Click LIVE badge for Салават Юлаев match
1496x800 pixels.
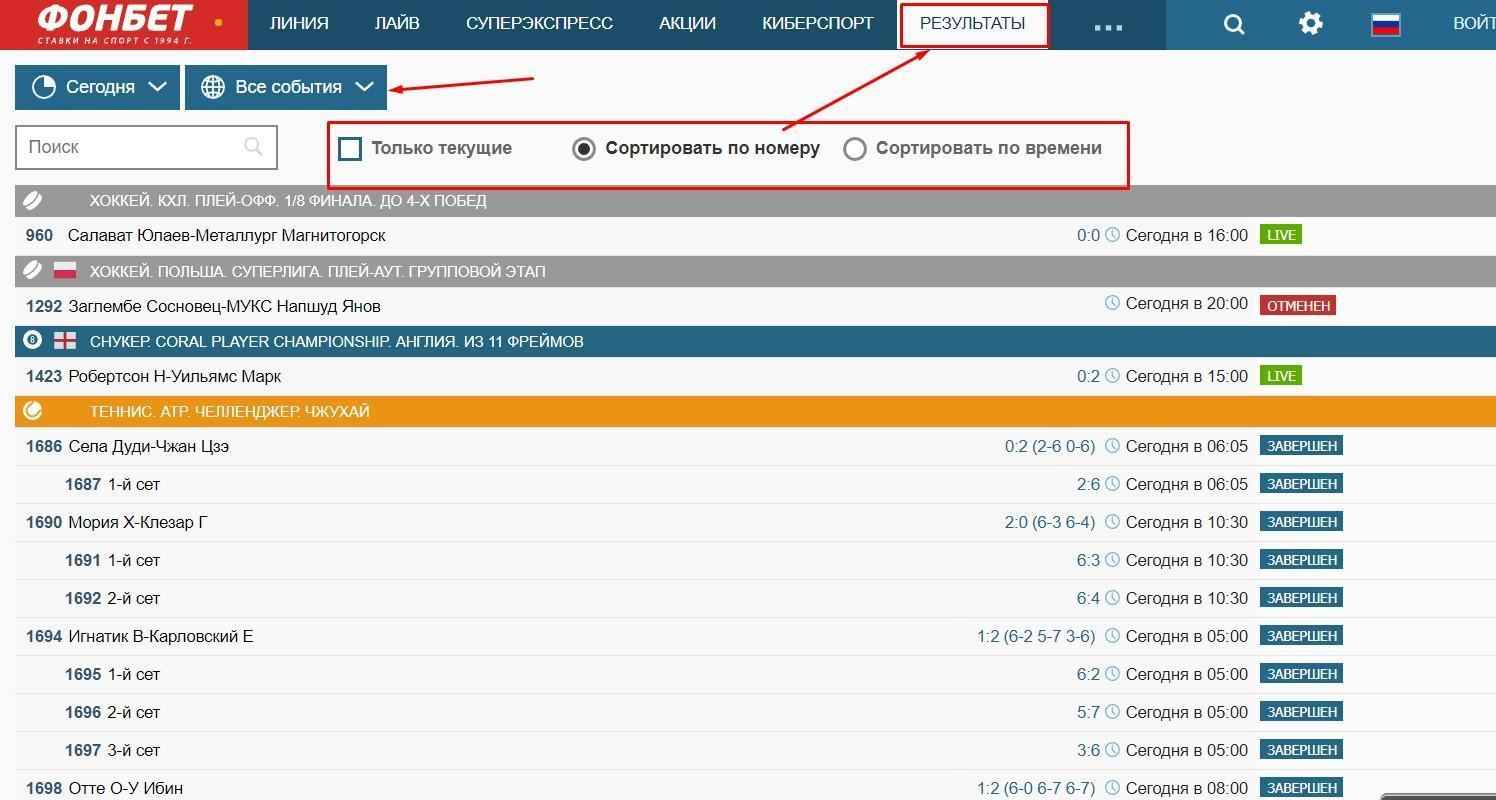tap(1281, 235)
